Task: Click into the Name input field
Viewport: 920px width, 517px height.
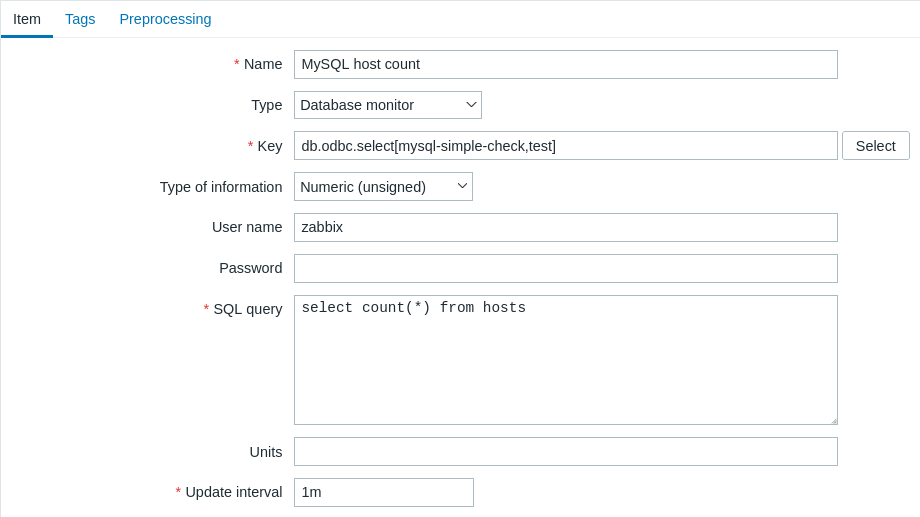Action: point(565,65)
